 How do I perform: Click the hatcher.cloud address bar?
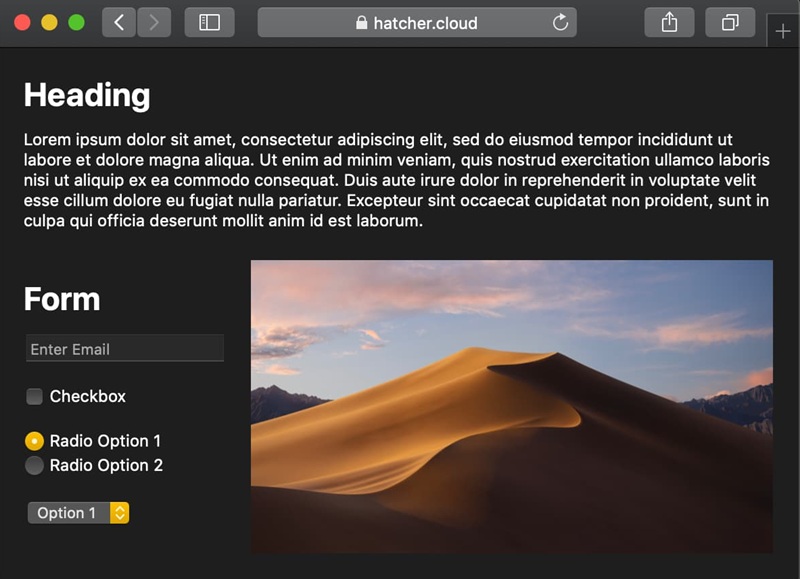point(417,22)
